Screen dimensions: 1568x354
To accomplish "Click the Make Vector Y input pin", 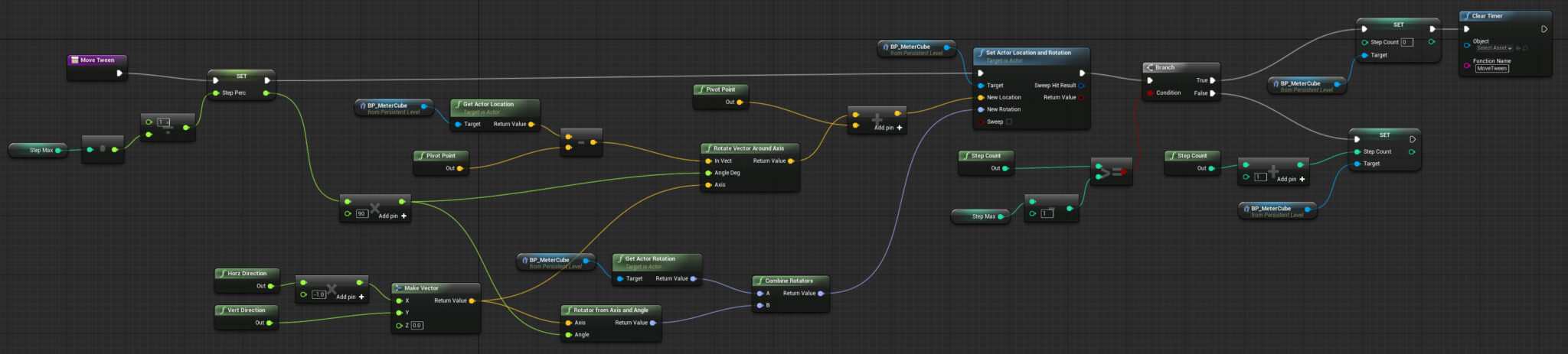I will pyautogui.click(x=399, y=313).
